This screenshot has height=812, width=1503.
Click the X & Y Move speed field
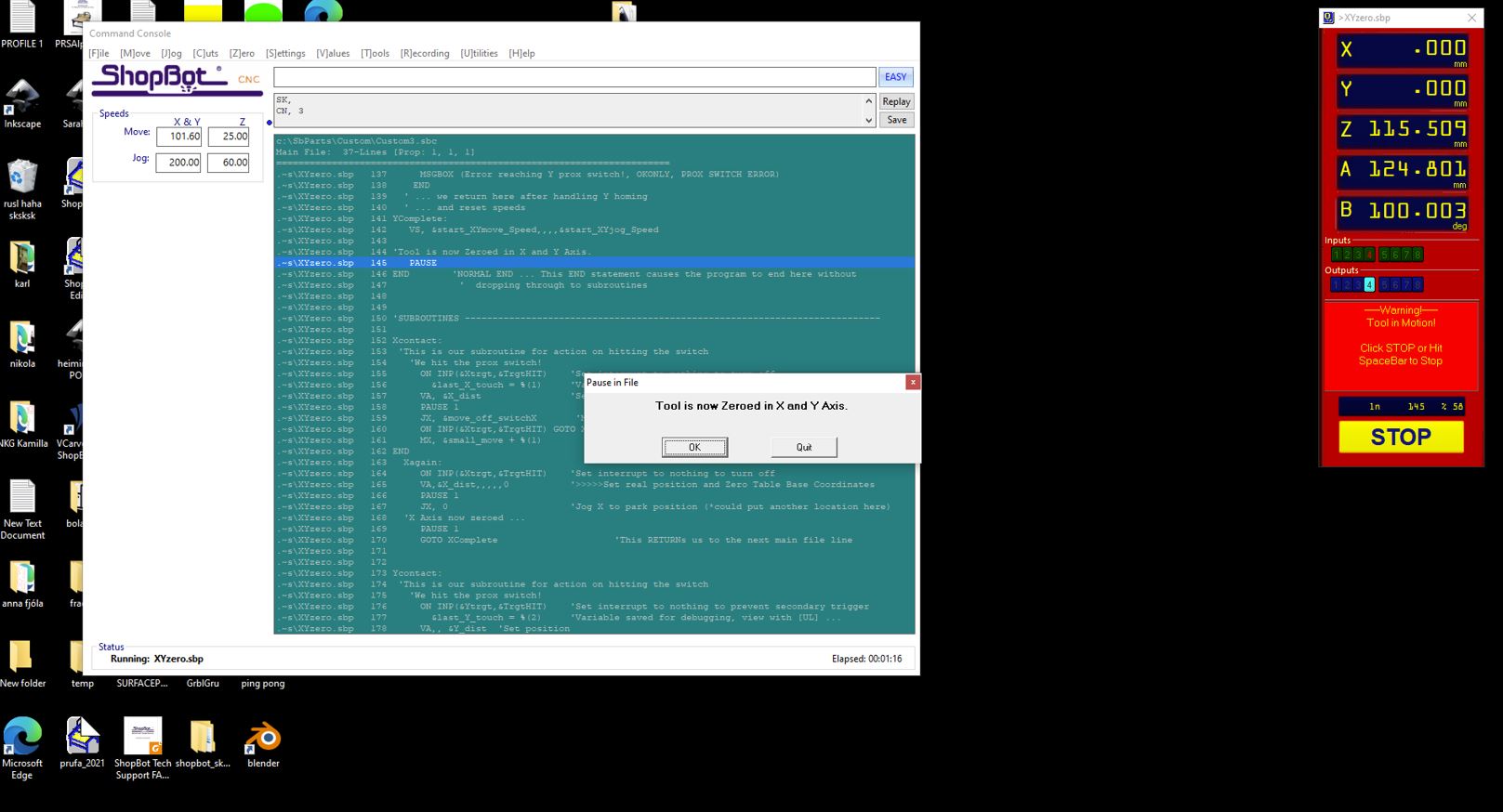coord(179,137)
